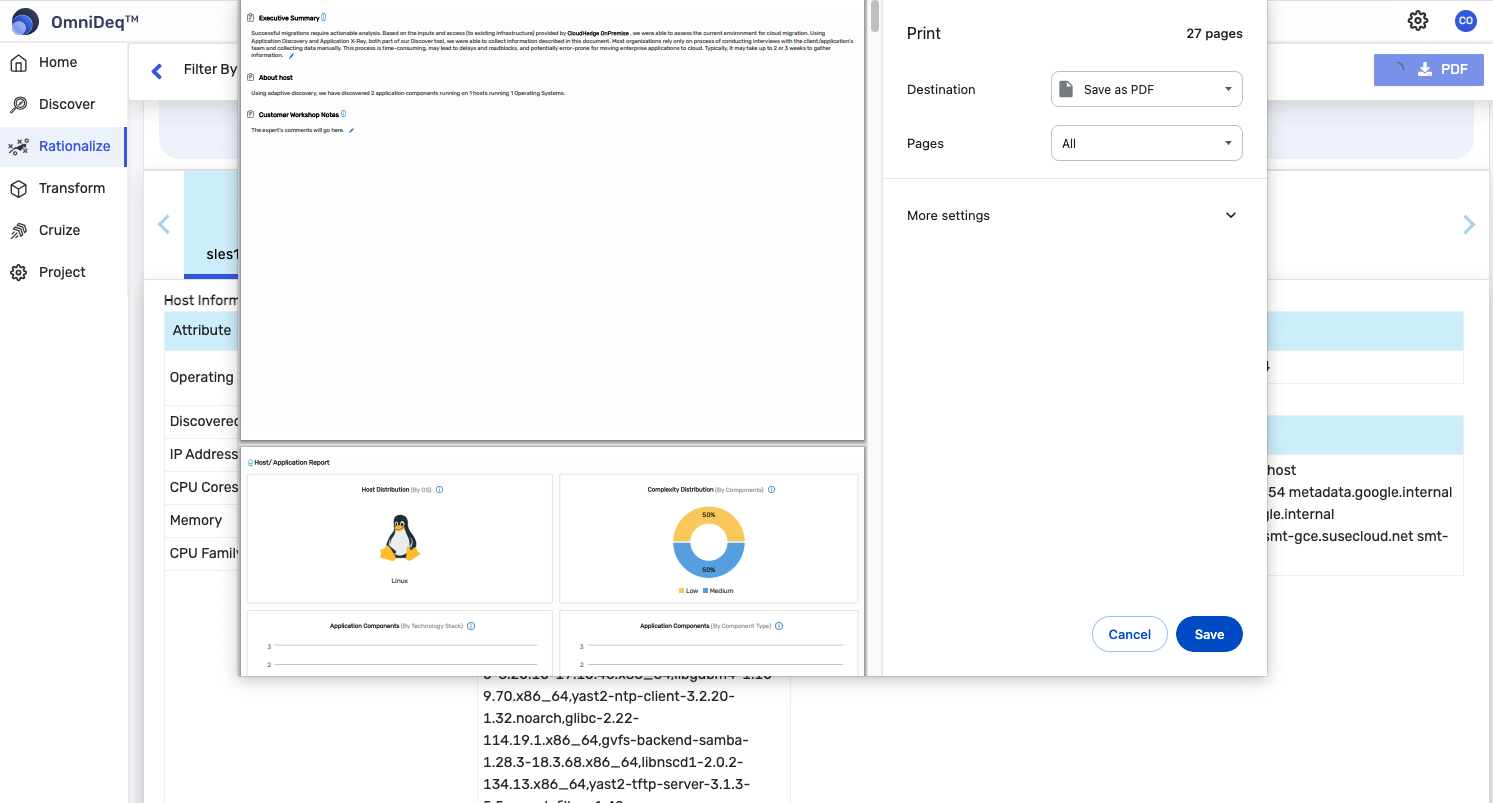Open Discover in the sidebar
Image resolution: width=1493 pixels, height=803 pixels.
tap(67, 104)
